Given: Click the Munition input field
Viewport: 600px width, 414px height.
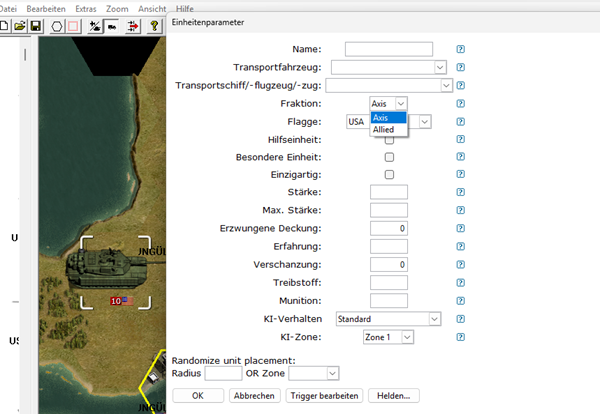Looking at the screenshot, I should pyautogui.click(x=389, y=301).
